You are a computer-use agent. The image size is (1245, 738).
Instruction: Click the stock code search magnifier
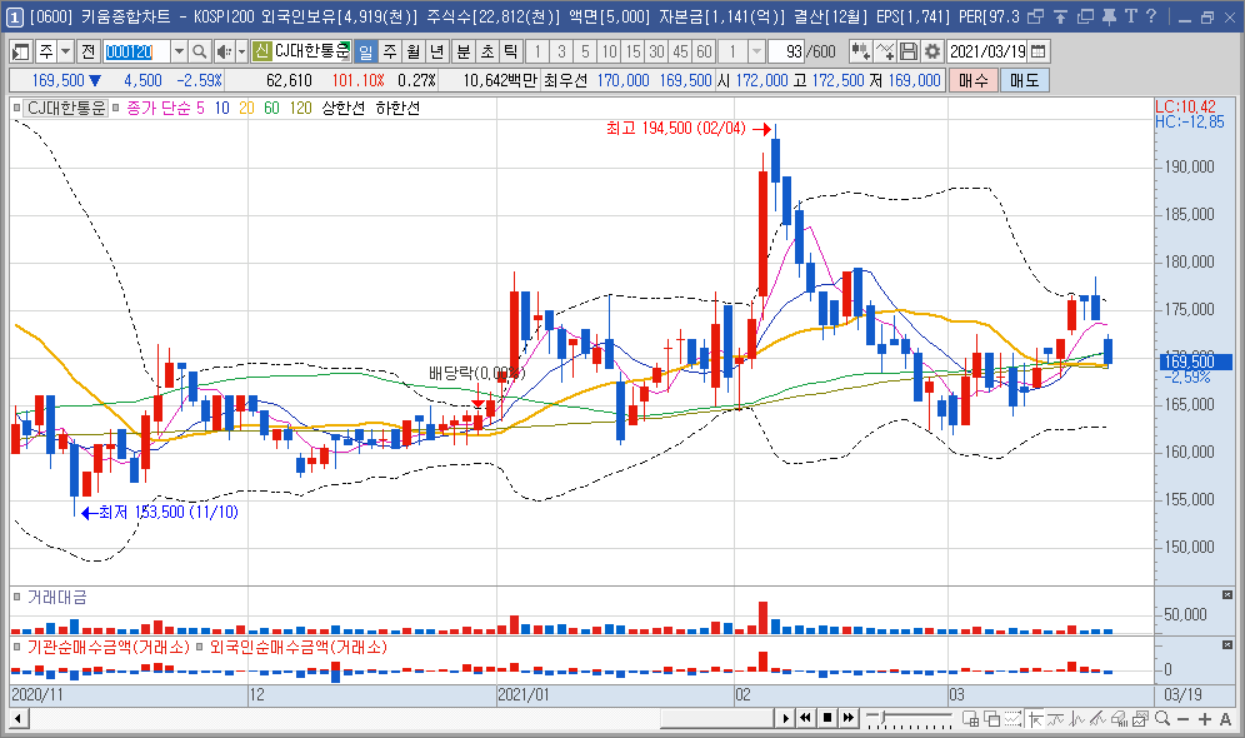point(199,52)
